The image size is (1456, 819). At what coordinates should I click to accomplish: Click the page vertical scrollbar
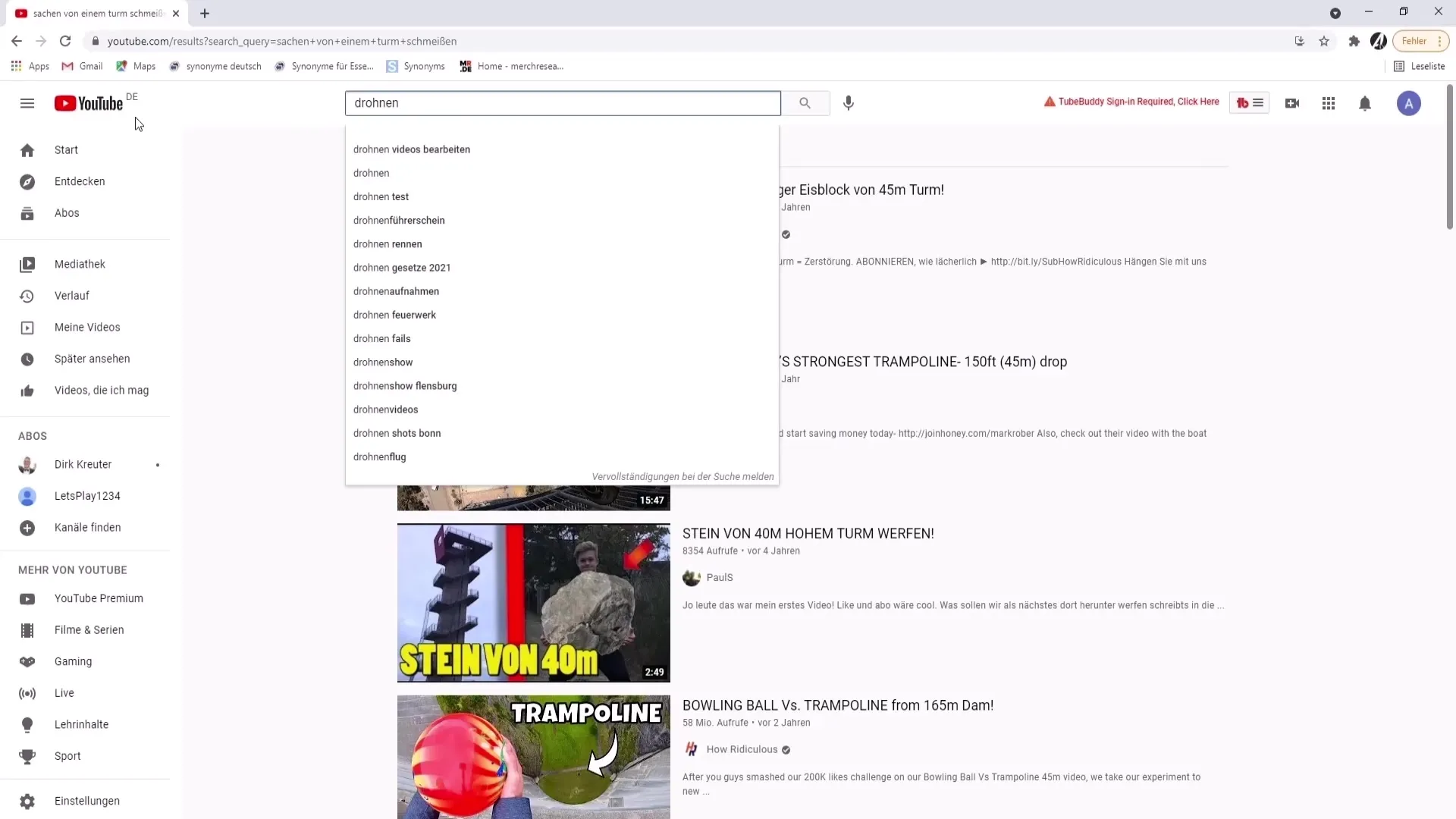[1450, 158]
